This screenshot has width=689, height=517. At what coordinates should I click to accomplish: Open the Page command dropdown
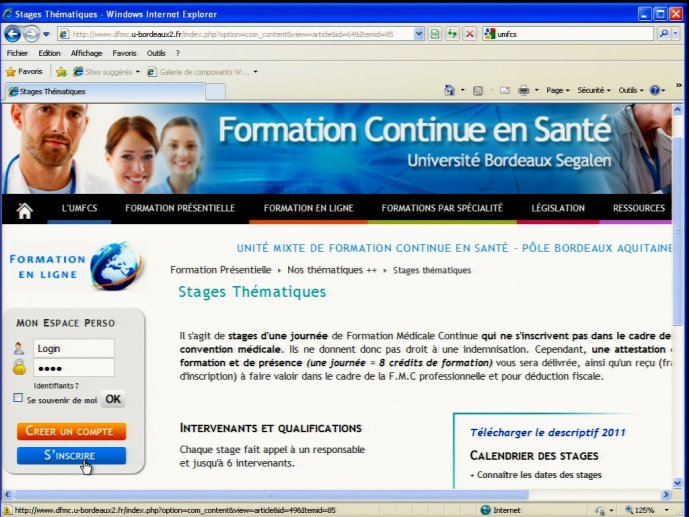(x=558, y=90)
